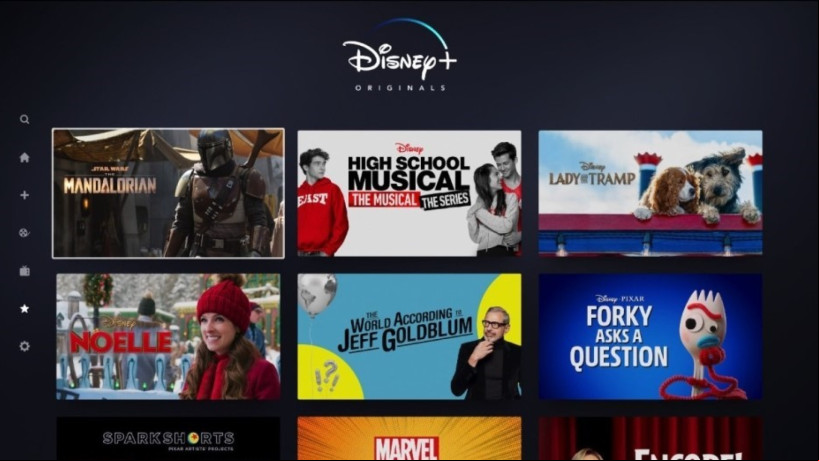819x461 pixels.
Task: Open Watchlist plus icon in sidebar
Action: click(25, 195)
